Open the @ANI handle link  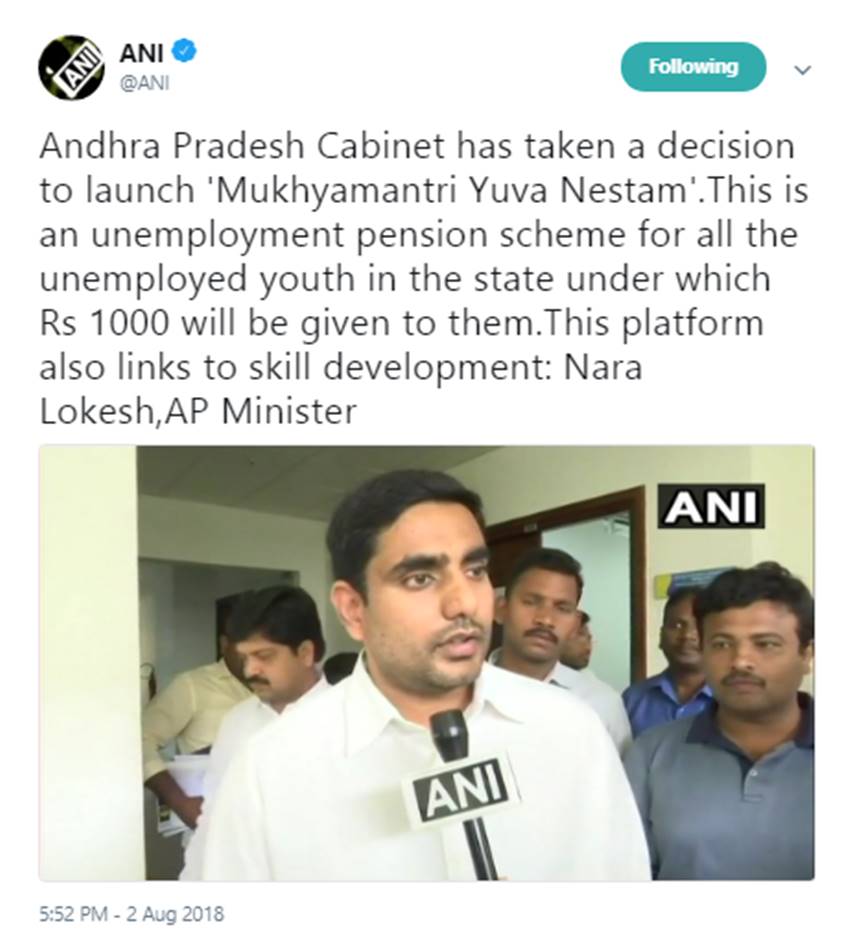(144, 83)
